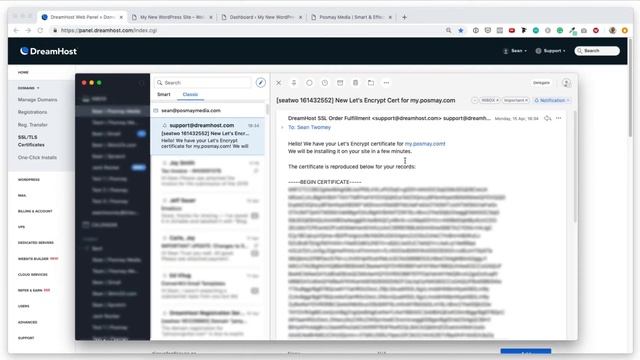640x360 pixels.
Task: Expand recipient details next to To: Sean Twomey
Action: tap(282, 127)
